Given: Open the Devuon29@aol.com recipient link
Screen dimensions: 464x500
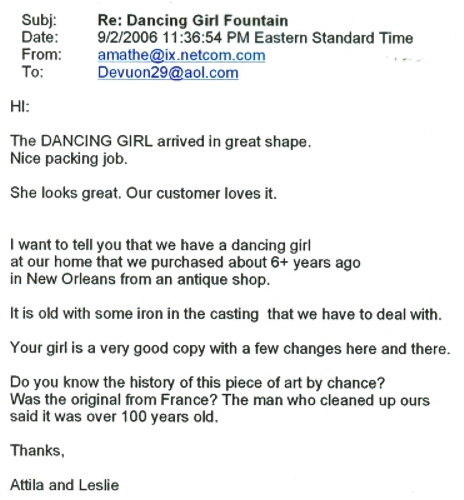Looking at the screenshot, I should coord(168,72).
